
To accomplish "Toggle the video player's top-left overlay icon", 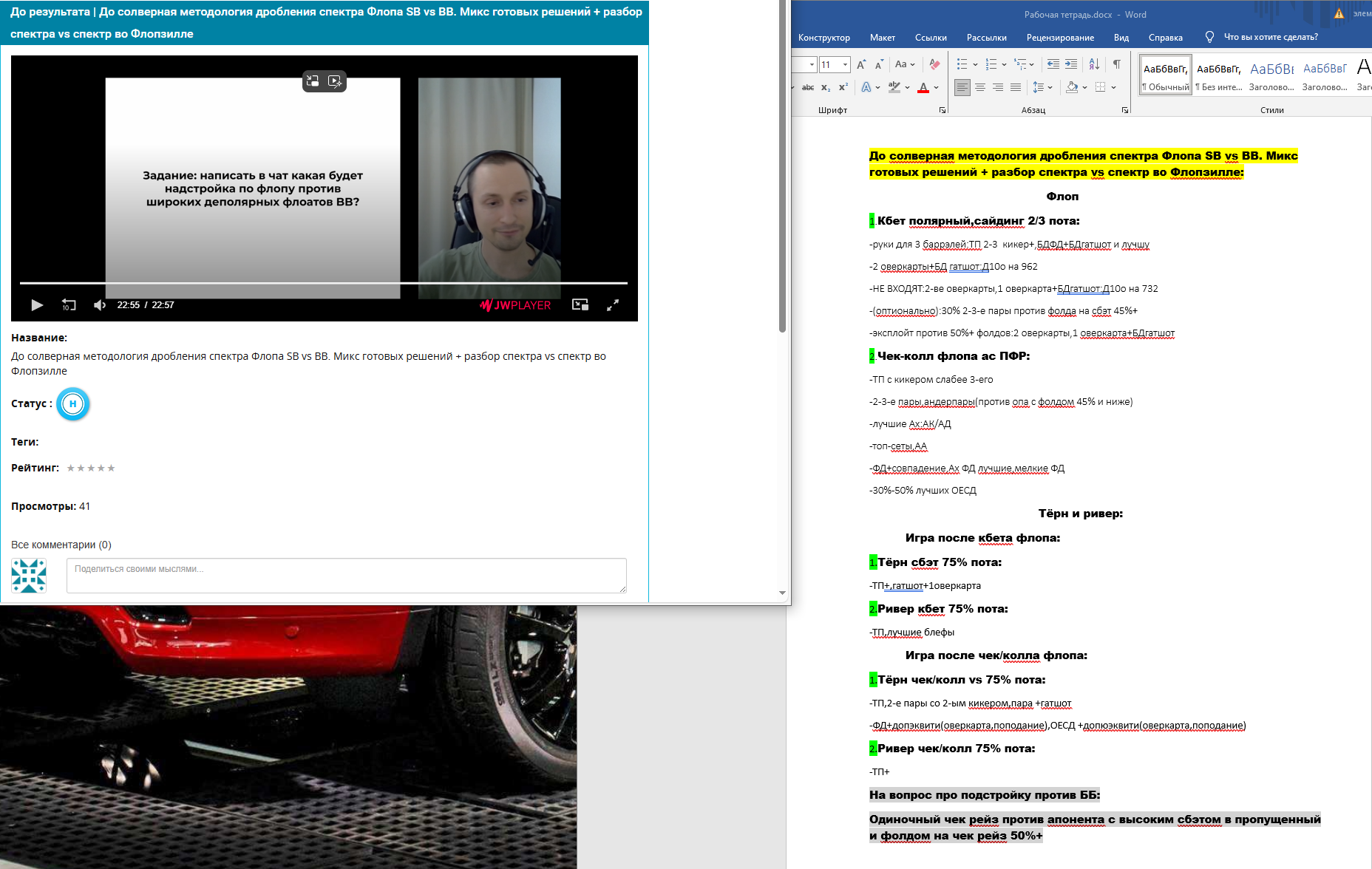I will pos(313,81).
